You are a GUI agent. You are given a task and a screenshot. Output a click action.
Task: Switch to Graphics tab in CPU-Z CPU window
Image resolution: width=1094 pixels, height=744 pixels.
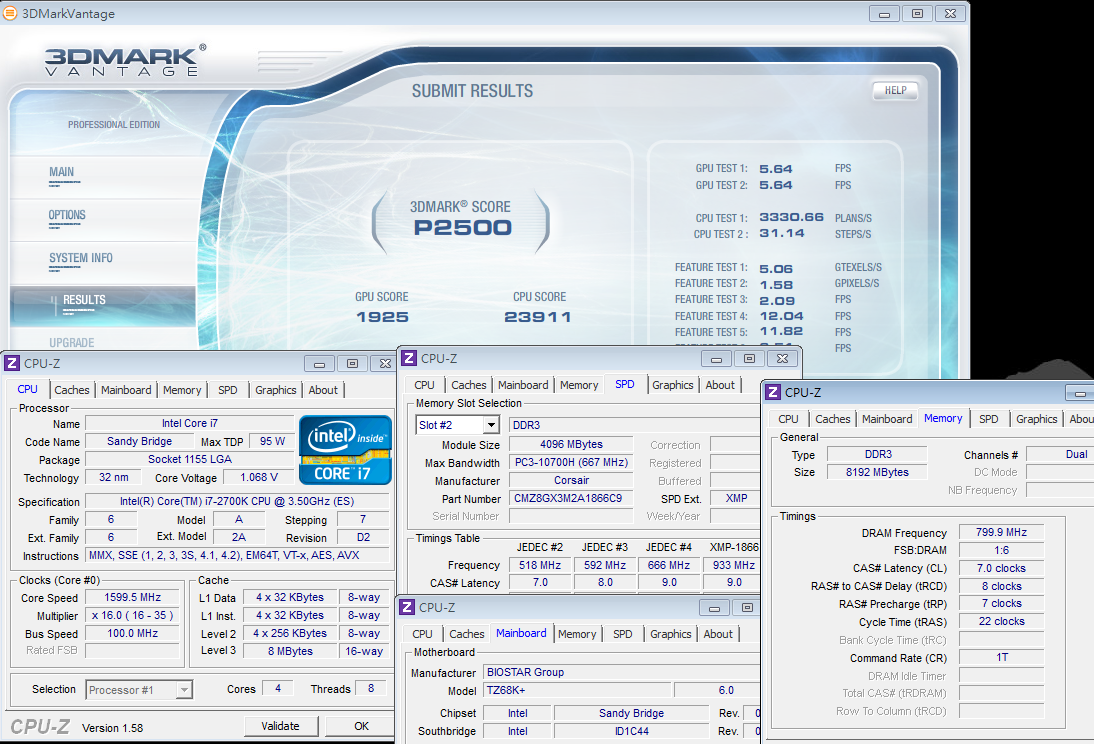point(276,390)
